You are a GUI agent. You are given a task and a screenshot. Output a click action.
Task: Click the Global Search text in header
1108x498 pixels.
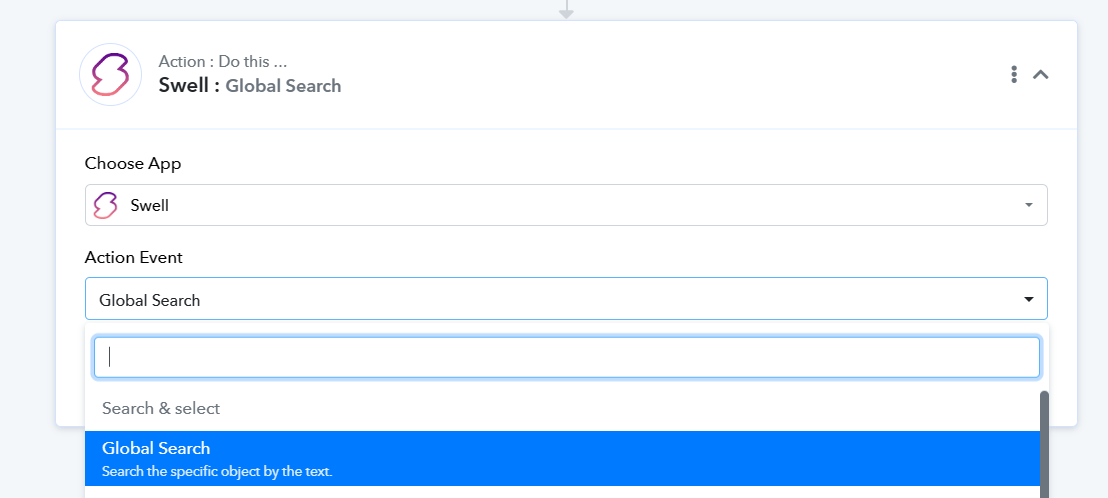point(283,86)
